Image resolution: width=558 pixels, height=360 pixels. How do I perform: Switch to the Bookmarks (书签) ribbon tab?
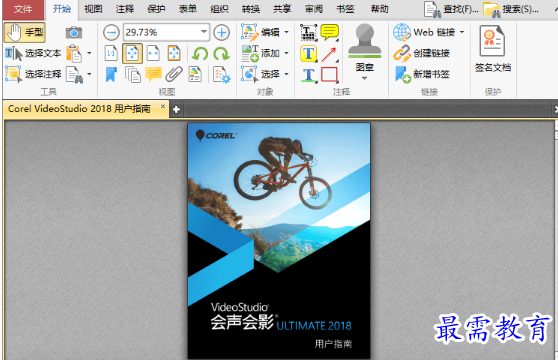[x=345, y=9]
